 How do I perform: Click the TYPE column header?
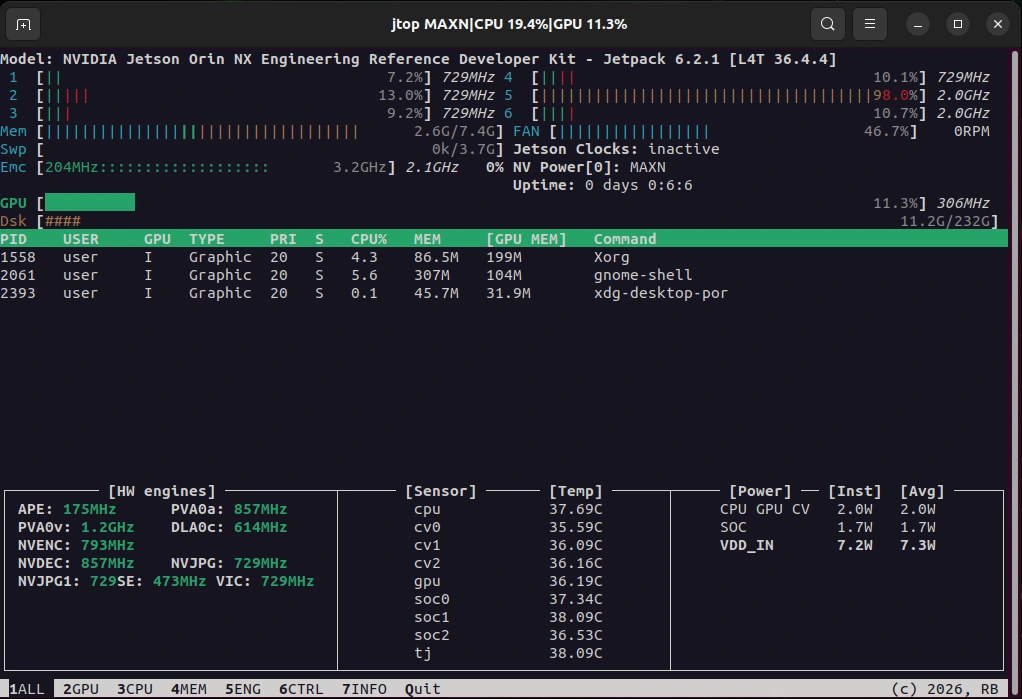click(207, 239)
